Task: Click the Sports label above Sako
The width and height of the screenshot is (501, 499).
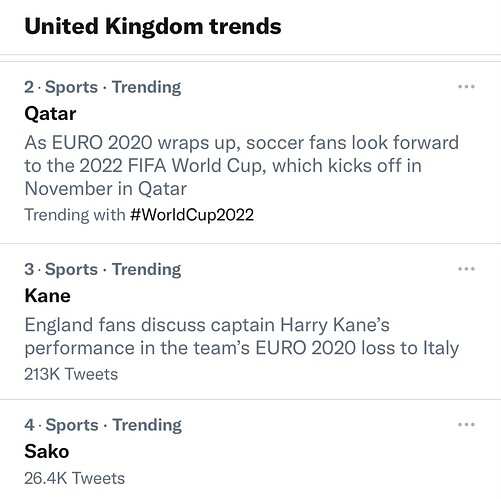Action: (72, 425)
